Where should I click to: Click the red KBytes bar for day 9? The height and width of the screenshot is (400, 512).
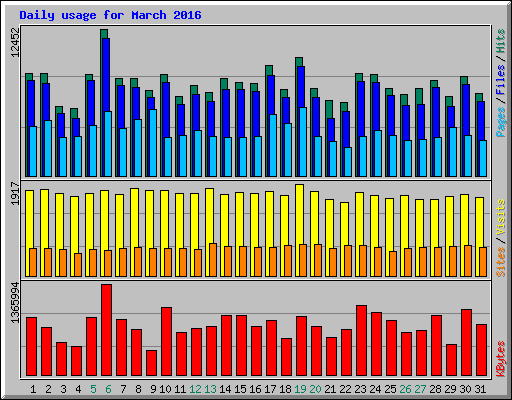pyautogui.click(x=151, y=363)
